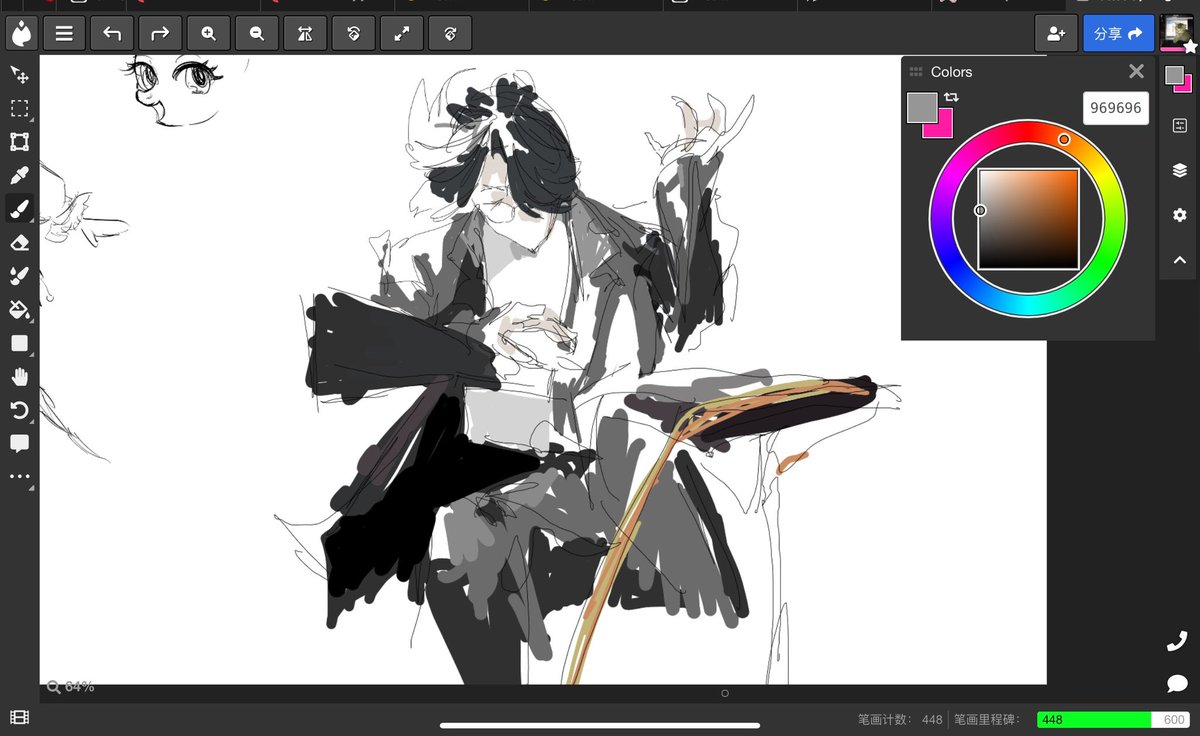Click the Colors panel title
Image resolution: width=1200 pixels, height=736 pixels.
(x=951, y=72)
